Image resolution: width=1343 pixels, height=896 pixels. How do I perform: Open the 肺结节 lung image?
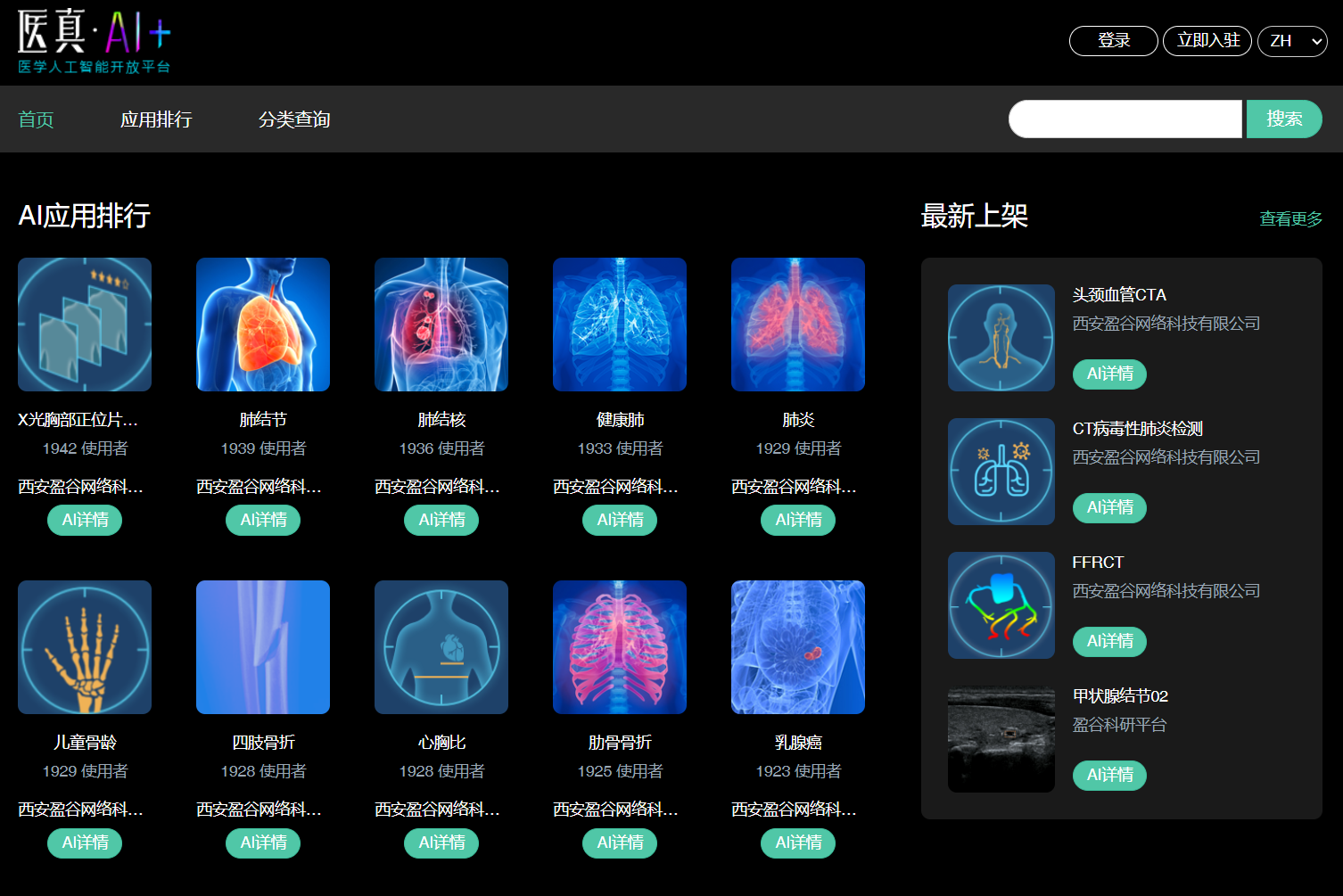click(x=263, y=325)
